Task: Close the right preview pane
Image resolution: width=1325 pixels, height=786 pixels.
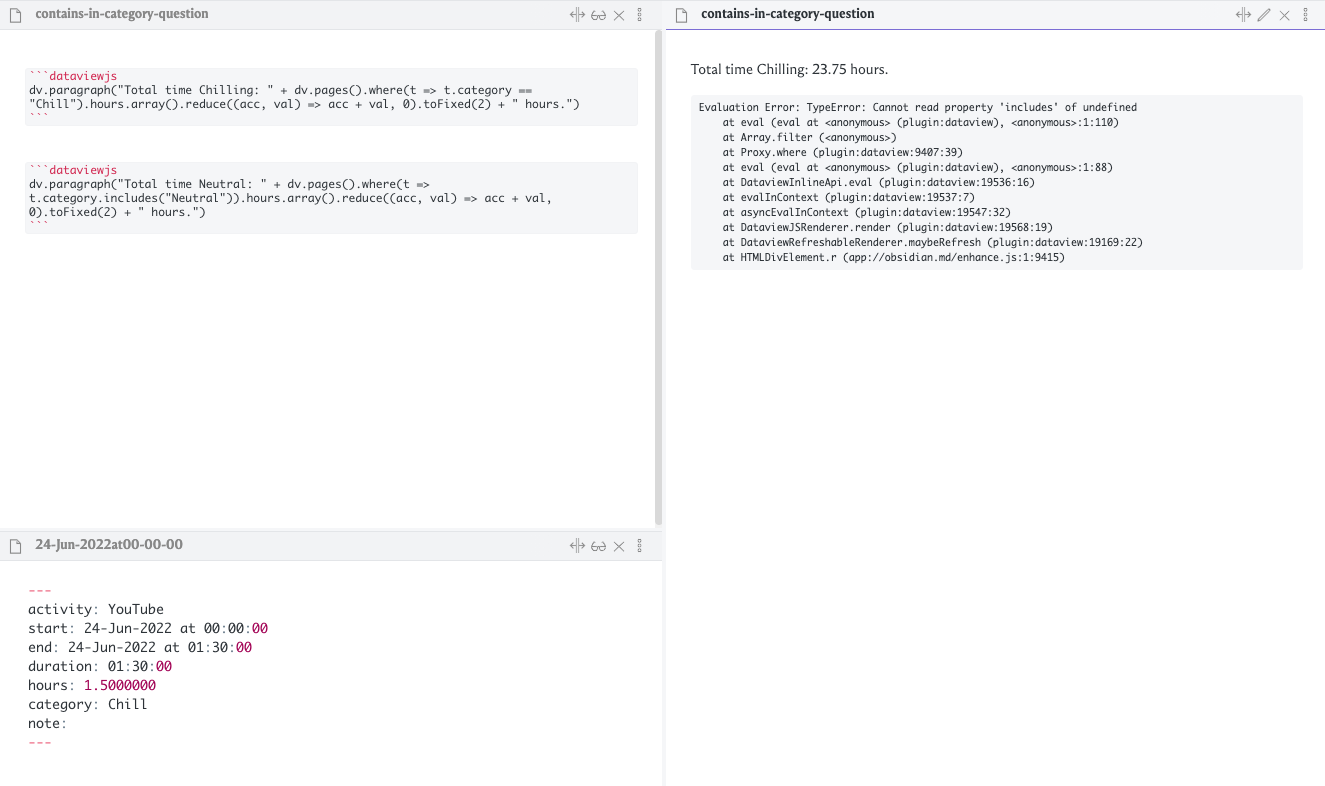Action: [1285, 15]
